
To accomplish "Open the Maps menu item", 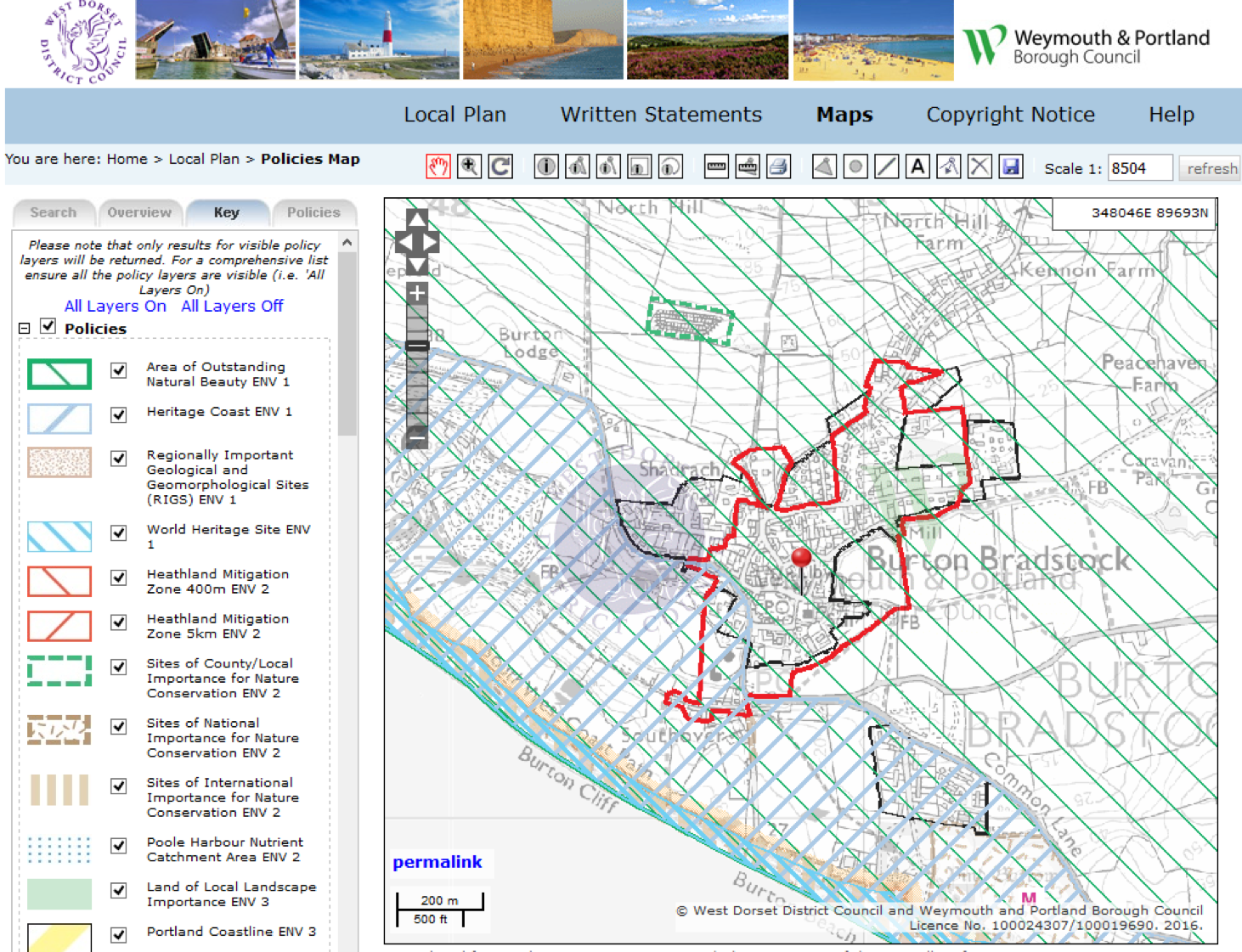I will (843, 114).
